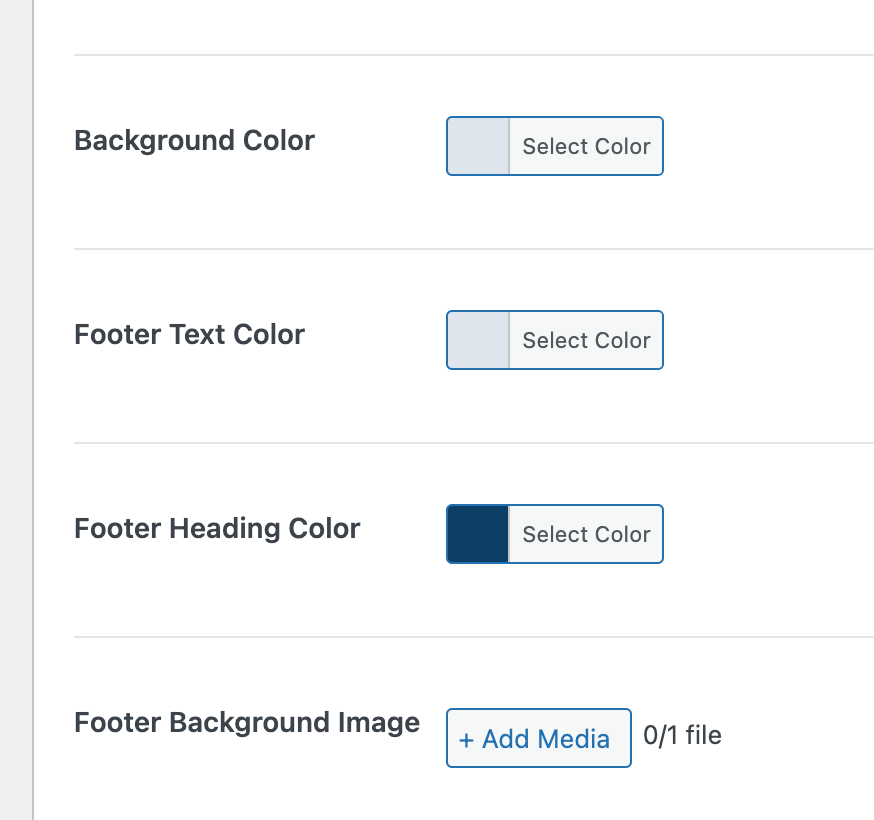This screenshot has height=820, width=874.
Task: Open the Footer Background Image uploader
Action: coord(538,738)
